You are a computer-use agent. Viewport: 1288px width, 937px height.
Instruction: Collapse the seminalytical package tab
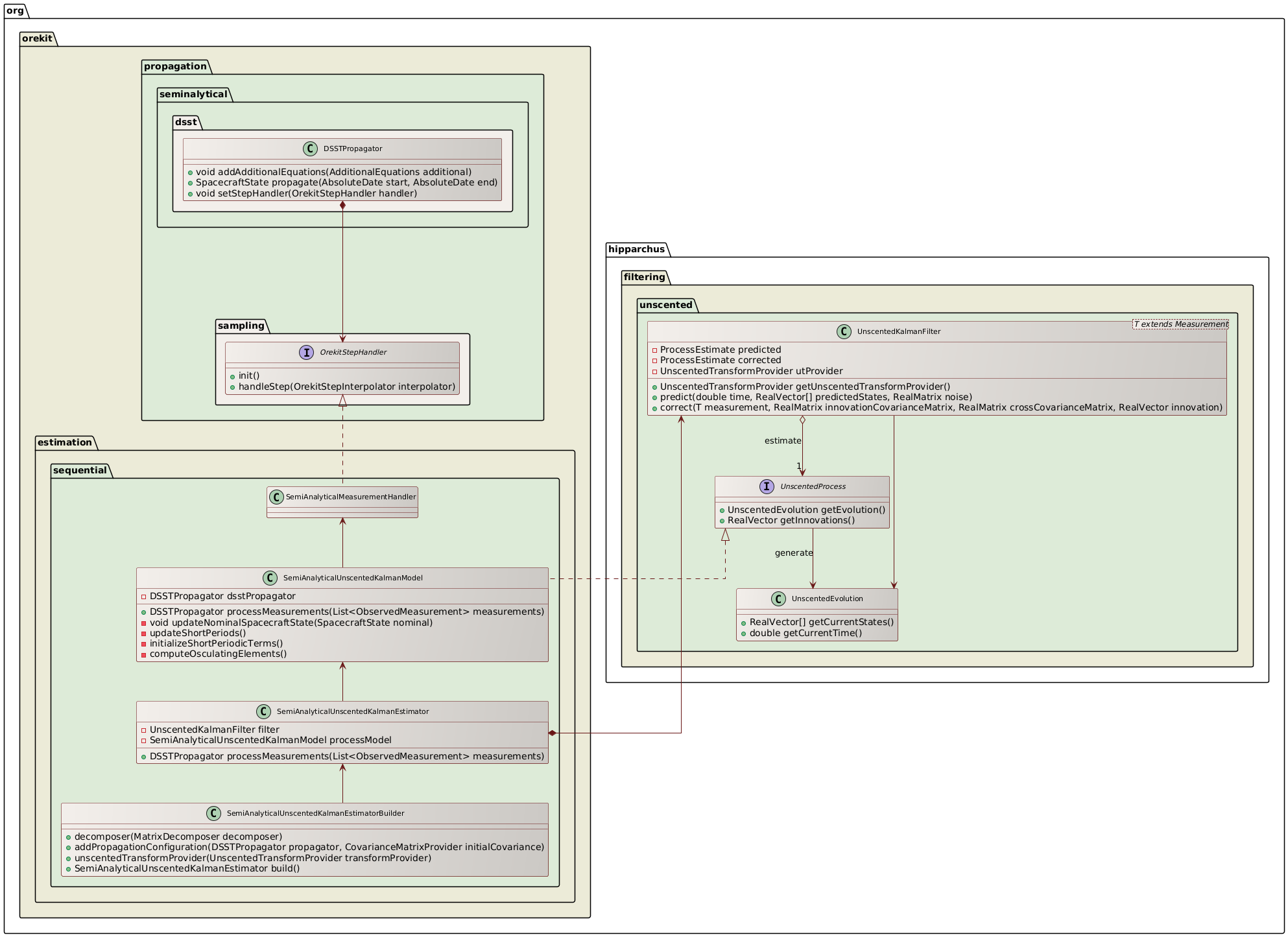[193, 94]
